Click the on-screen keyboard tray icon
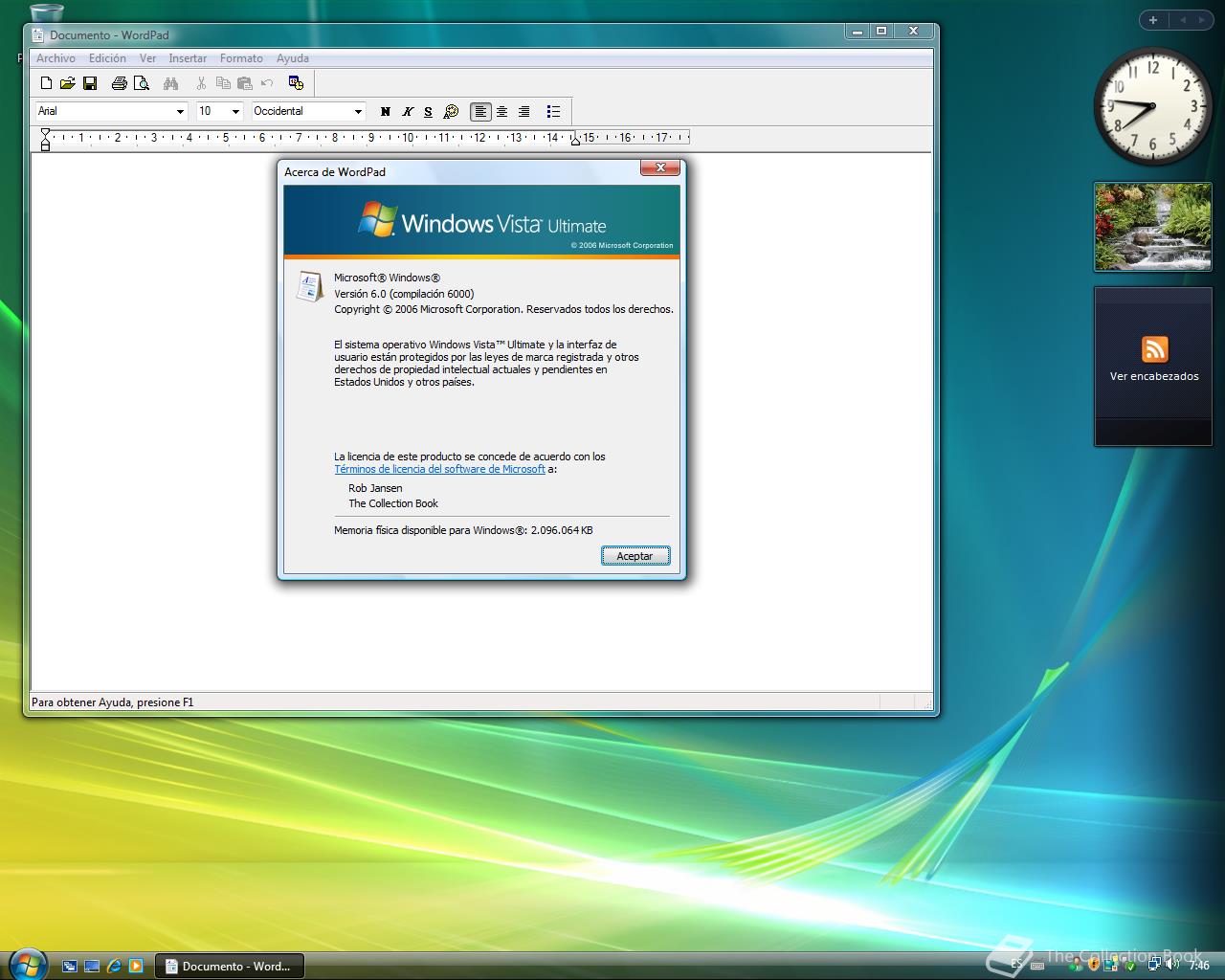 pos(1036,966)
